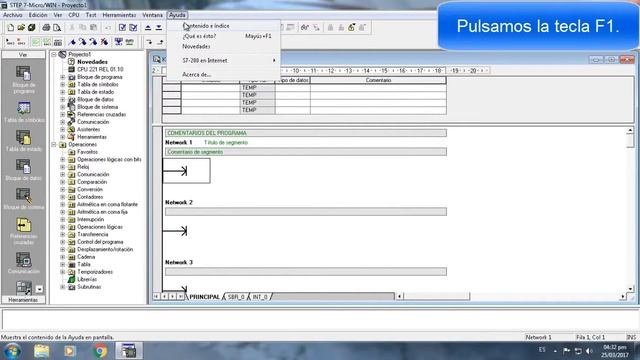Screen dimensions: 640x360
Task: Open File Explorer from taskbar
Action: click(42, 351)
